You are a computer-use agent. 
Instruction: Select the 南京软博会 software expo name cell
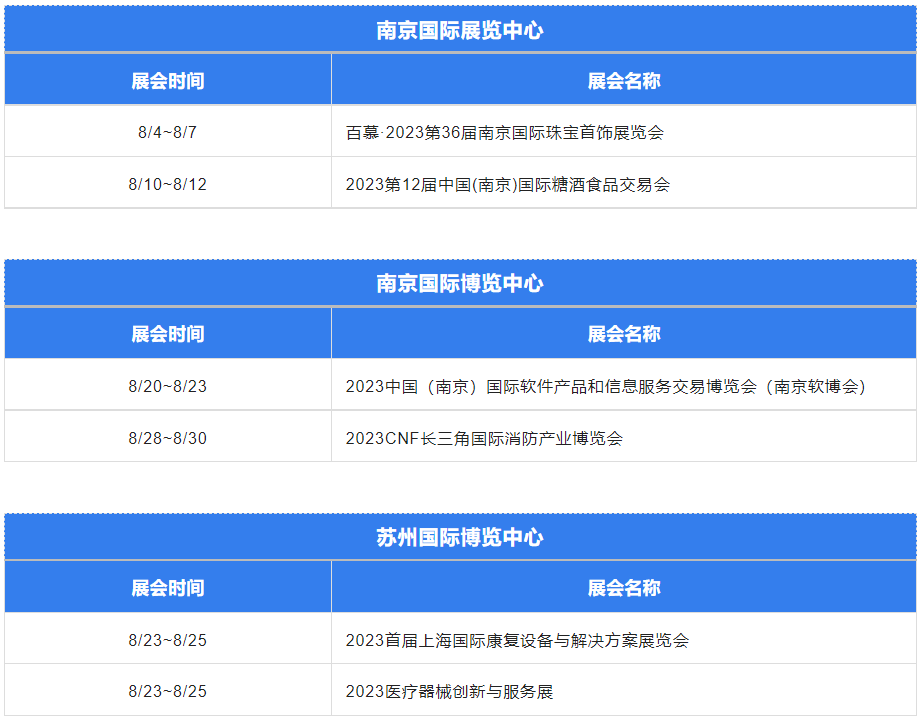[x=624, y=386]
